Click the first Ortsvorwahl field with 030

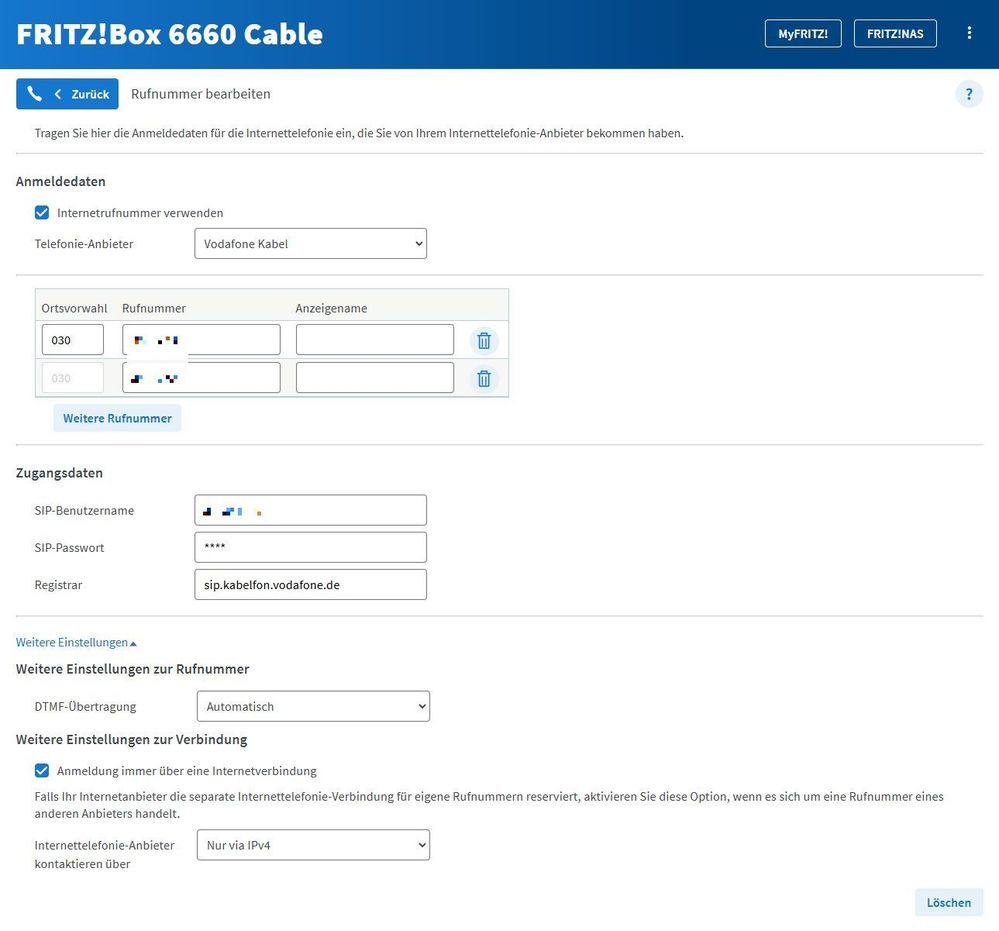pyautogui.click(x=73, y=340)
